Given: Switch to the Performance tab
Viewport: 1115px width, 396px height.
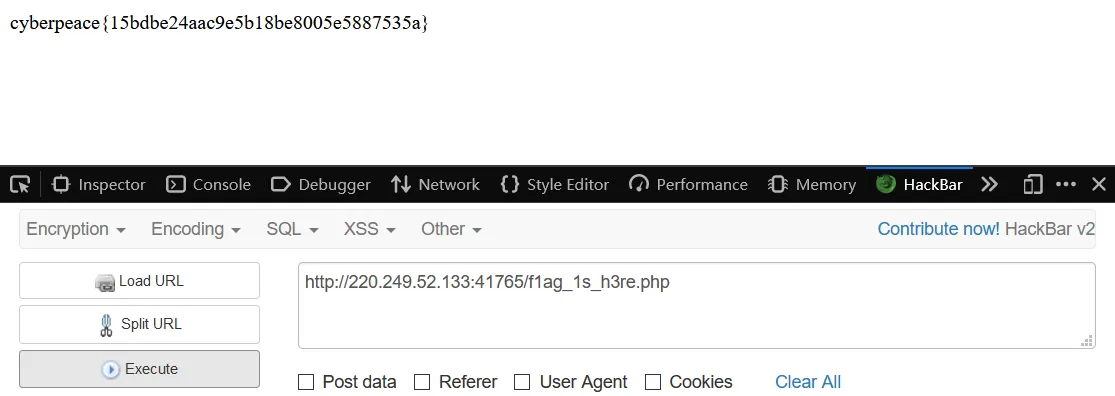Looking at the screenshot, I should (x=688, y=185).
